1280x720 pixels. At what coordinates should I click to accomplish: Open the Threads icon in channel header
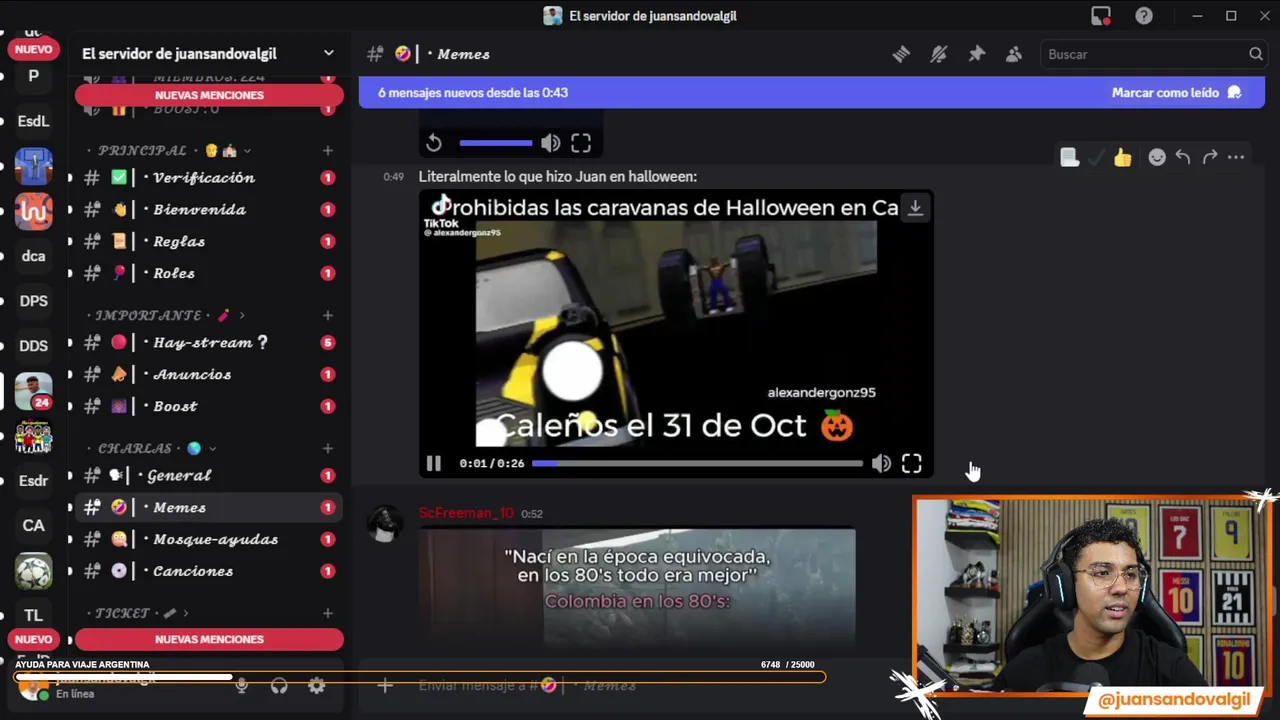point(901,54)
